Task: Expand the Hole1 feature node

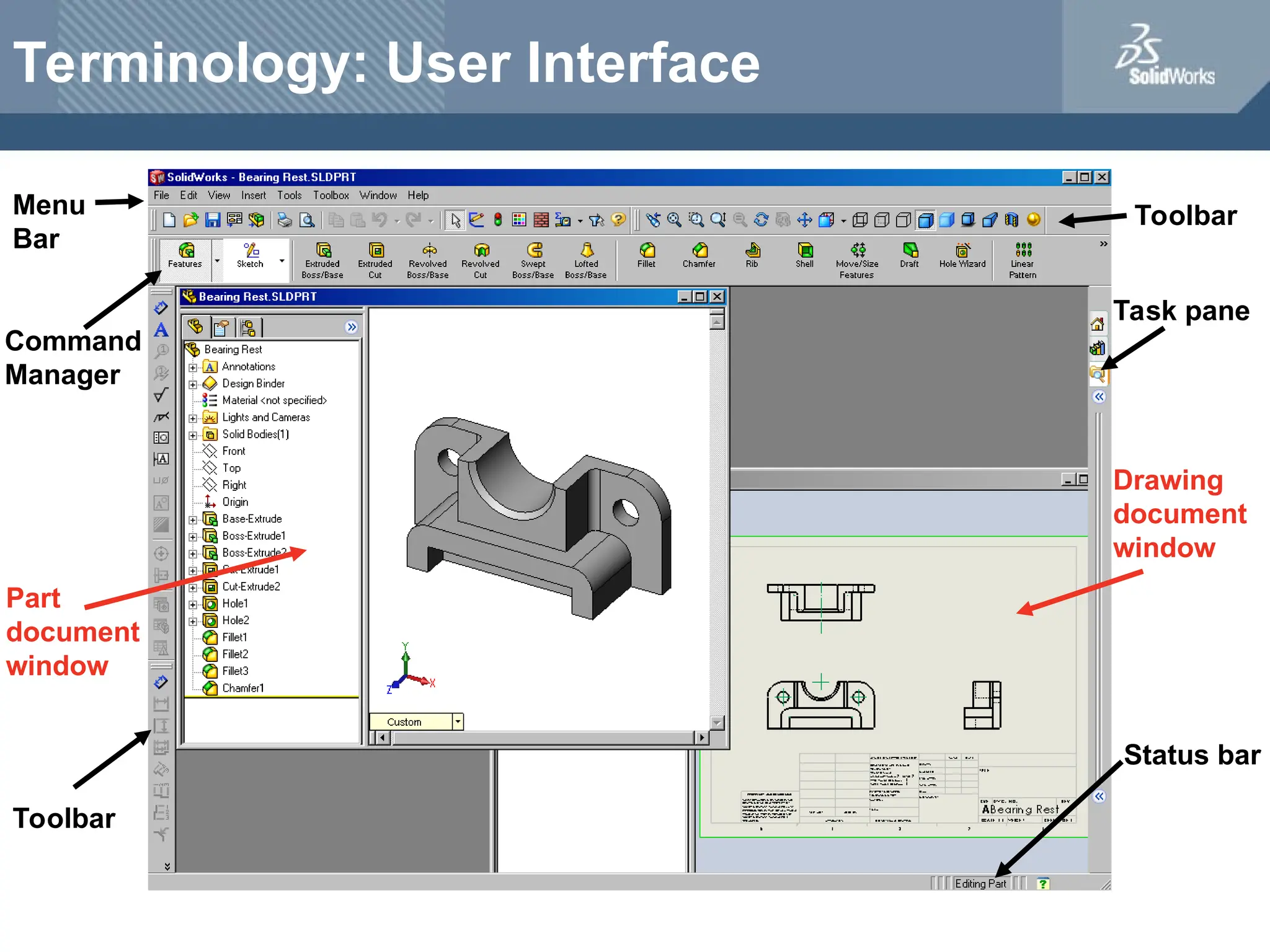Action: (x=193, y=604)
